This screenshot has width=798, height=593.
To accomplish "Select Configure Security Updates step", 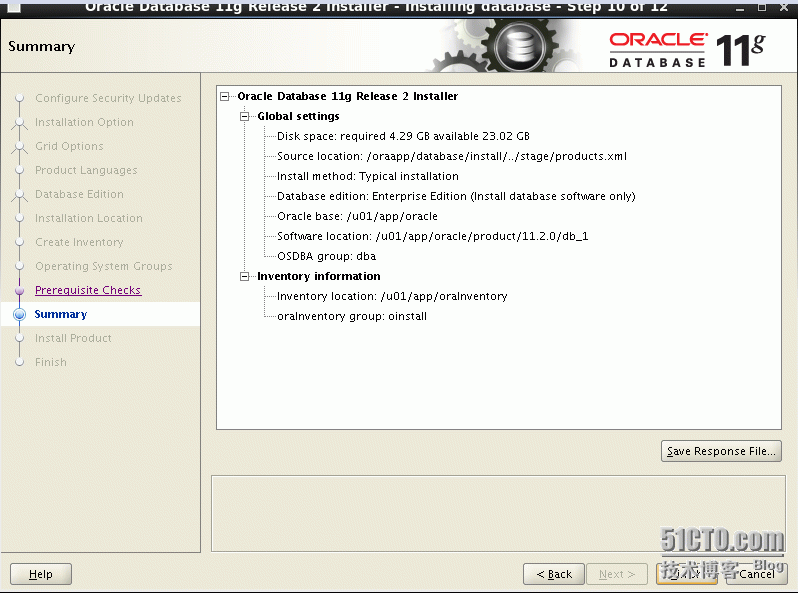I will click(108, 98).
